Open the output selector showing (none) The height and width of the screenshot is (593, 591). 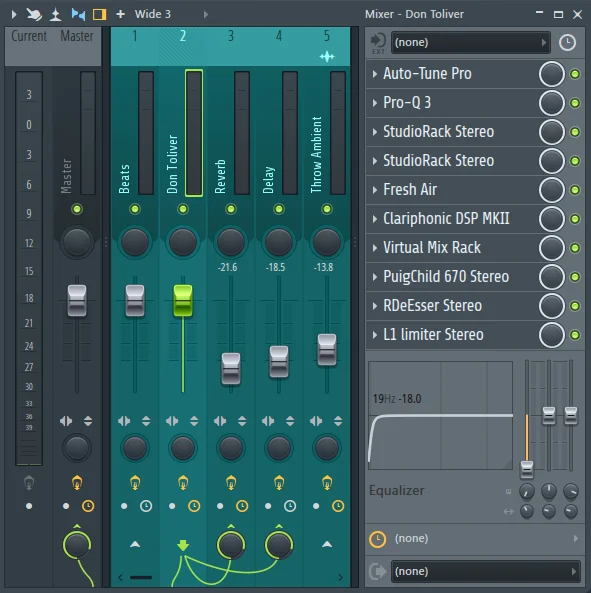[x=485, y=571]
